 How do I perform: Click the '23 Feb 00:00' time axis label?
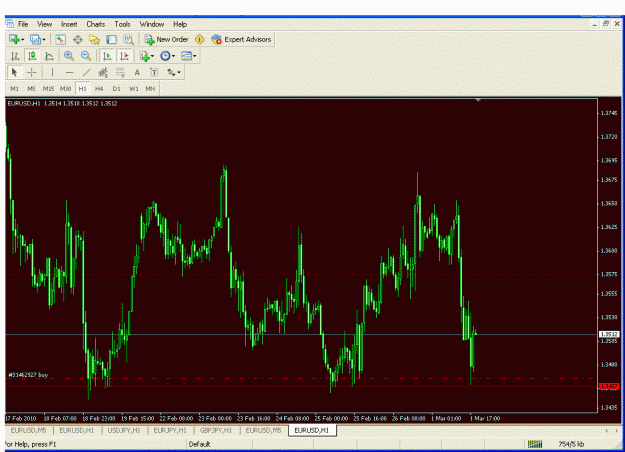click(215, 419)
